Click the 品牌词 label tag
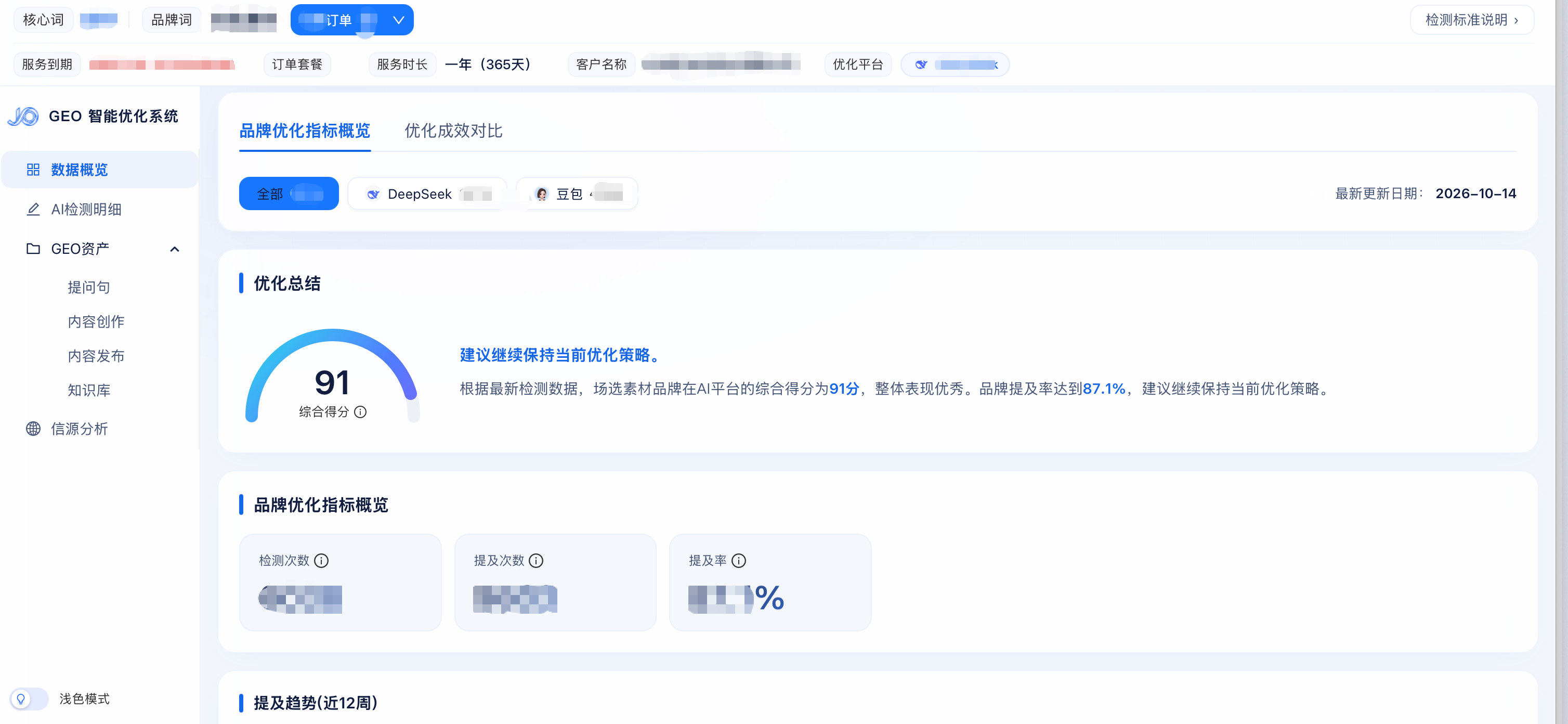 [172, 20]
